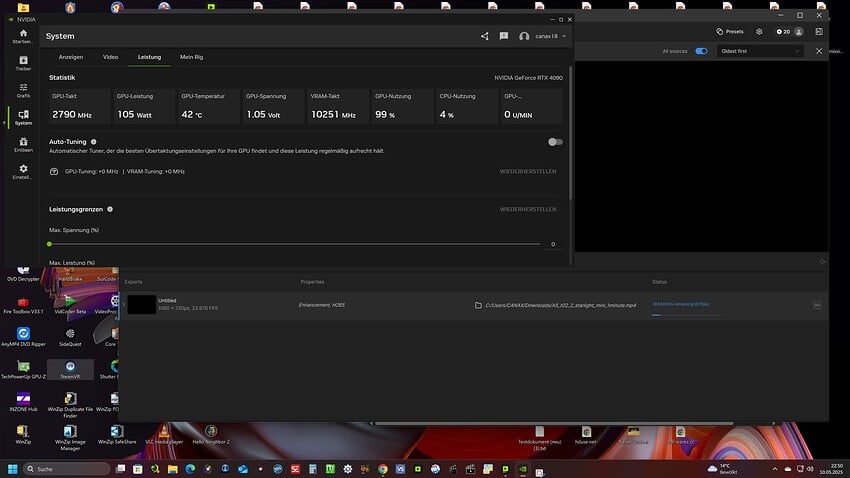This screenshot has width=850, height=478.
Task: Close the sources panel with the X
Action: click(819, 51)
